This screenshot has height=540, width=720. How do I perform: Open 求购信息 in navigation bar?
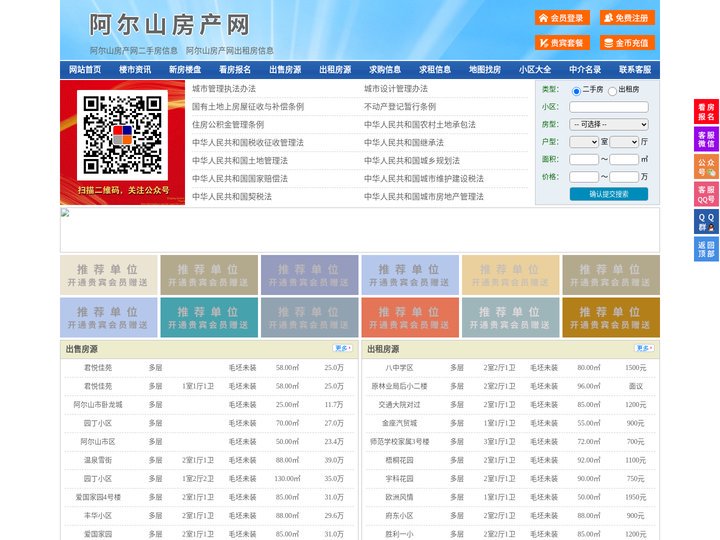(x=385, y=70)
